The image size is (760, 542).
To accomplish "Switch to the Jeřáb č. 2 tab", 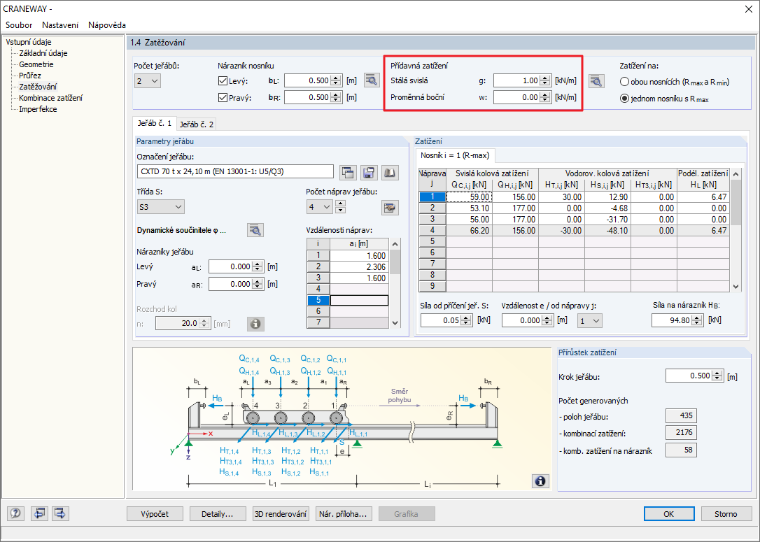I will pyautogui.click(x=196, y=124).
